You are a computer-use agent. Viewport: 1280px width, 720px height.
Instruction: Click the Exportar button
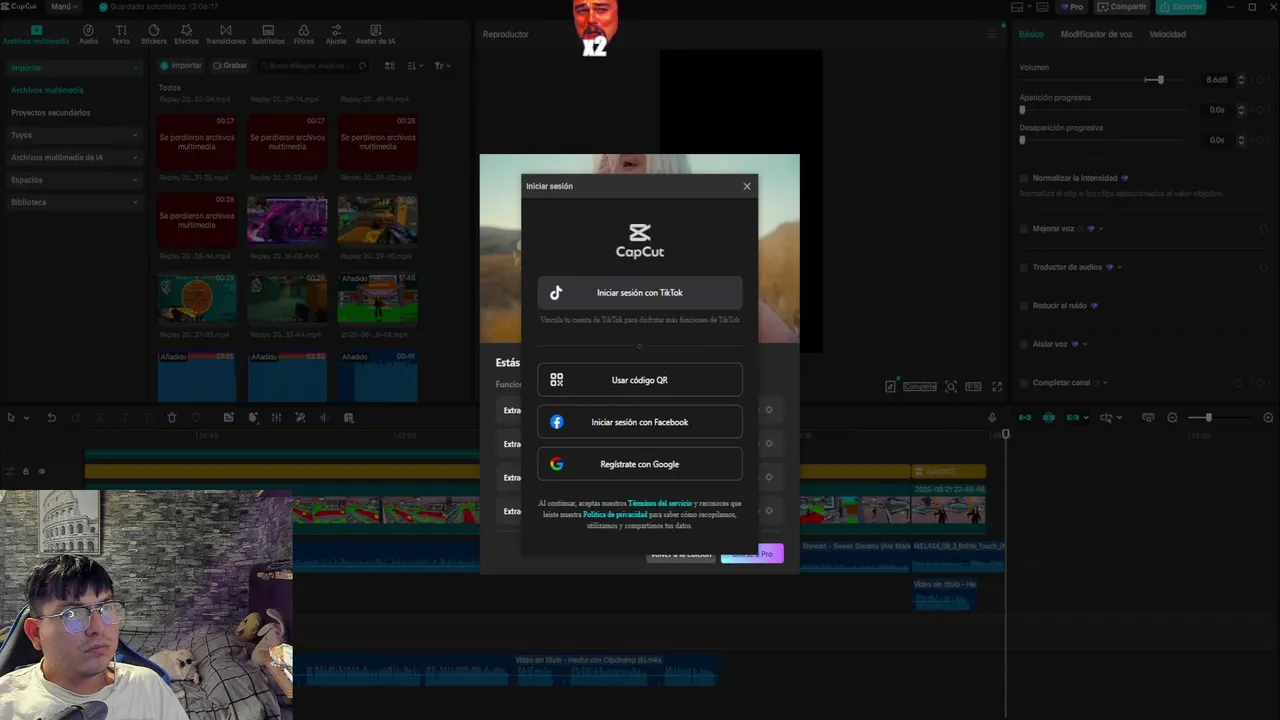coord(1181,7)
